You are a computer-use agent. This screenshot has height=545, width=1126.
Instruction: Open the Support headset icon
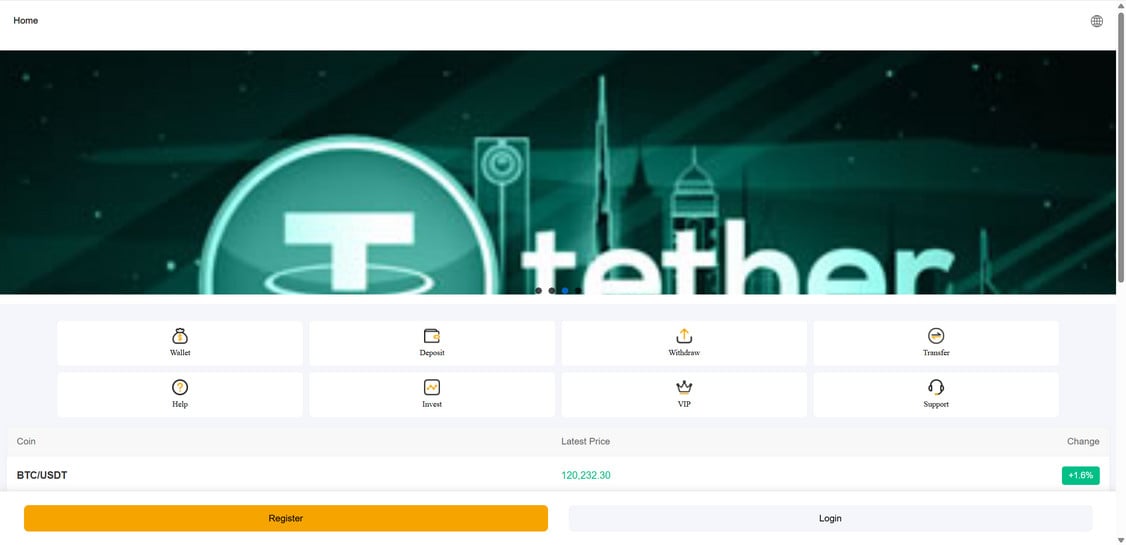936,388
